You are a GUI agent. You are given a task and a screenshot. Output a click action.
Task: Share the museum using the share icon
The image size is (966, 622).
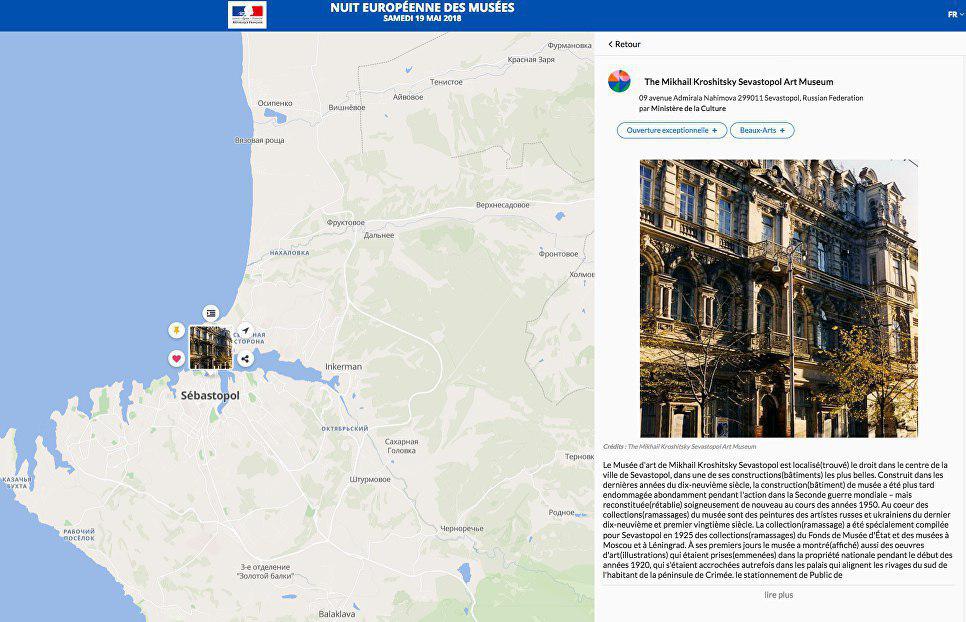(245, 359)
